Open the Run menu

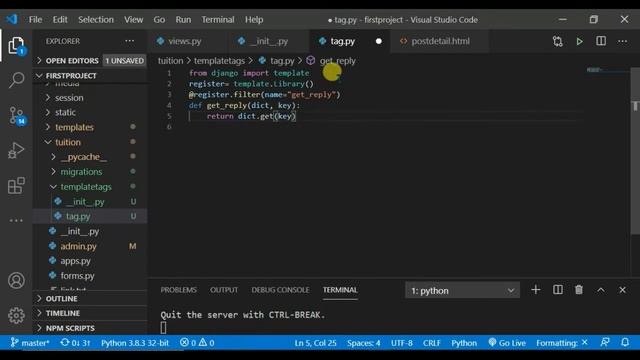point(183,20)
